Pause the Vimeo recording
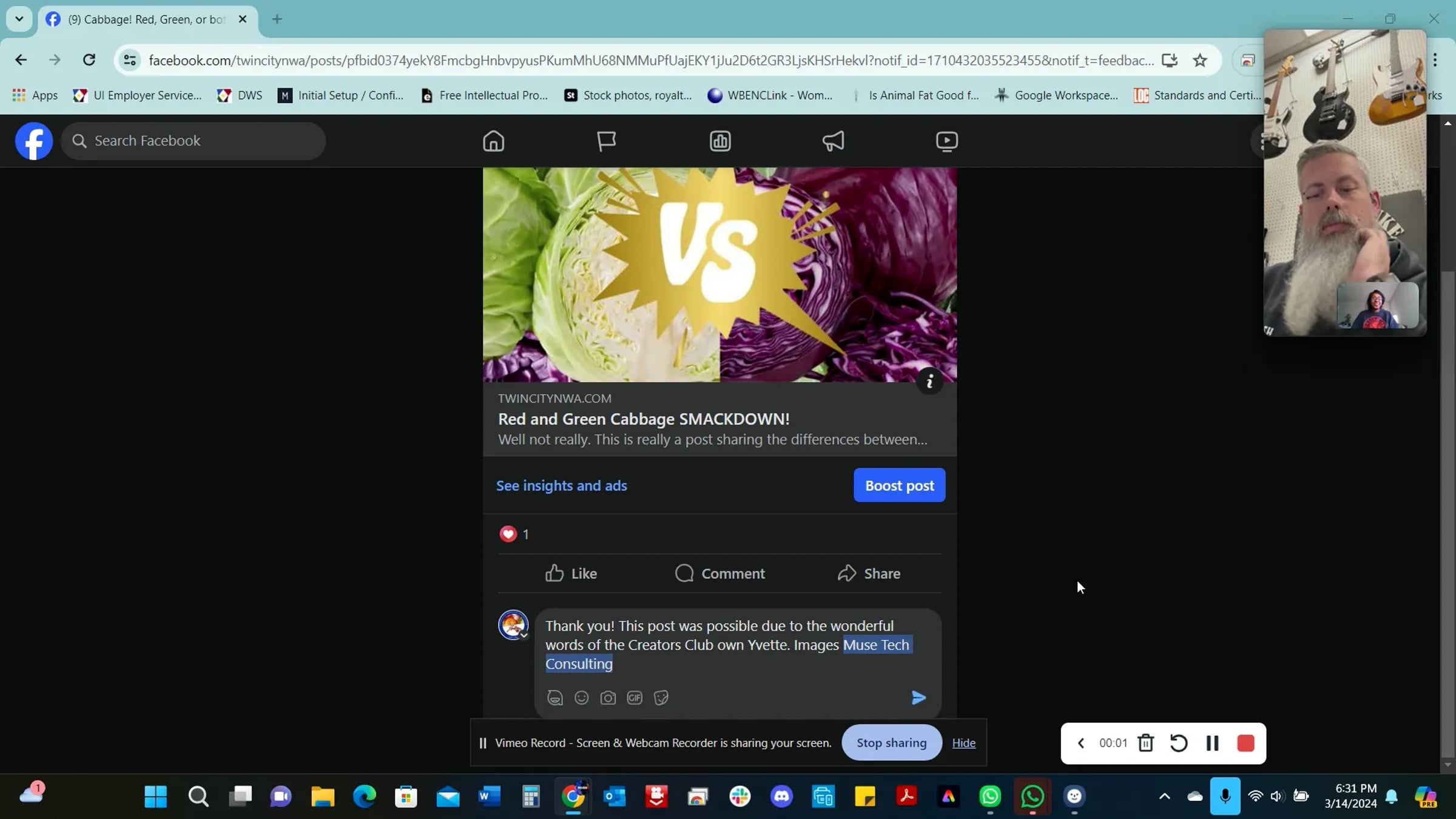Image resolution: width=1456 pixels, height=819 pixels. (x=1212, y=743)
